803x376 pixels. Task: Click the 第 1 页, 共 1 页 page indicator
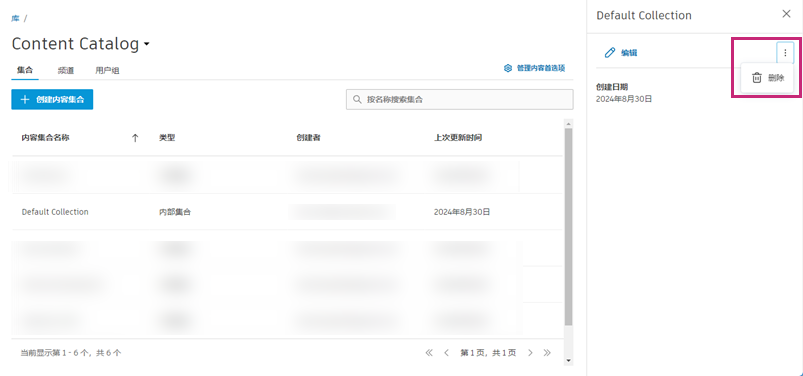pos(488,352)
